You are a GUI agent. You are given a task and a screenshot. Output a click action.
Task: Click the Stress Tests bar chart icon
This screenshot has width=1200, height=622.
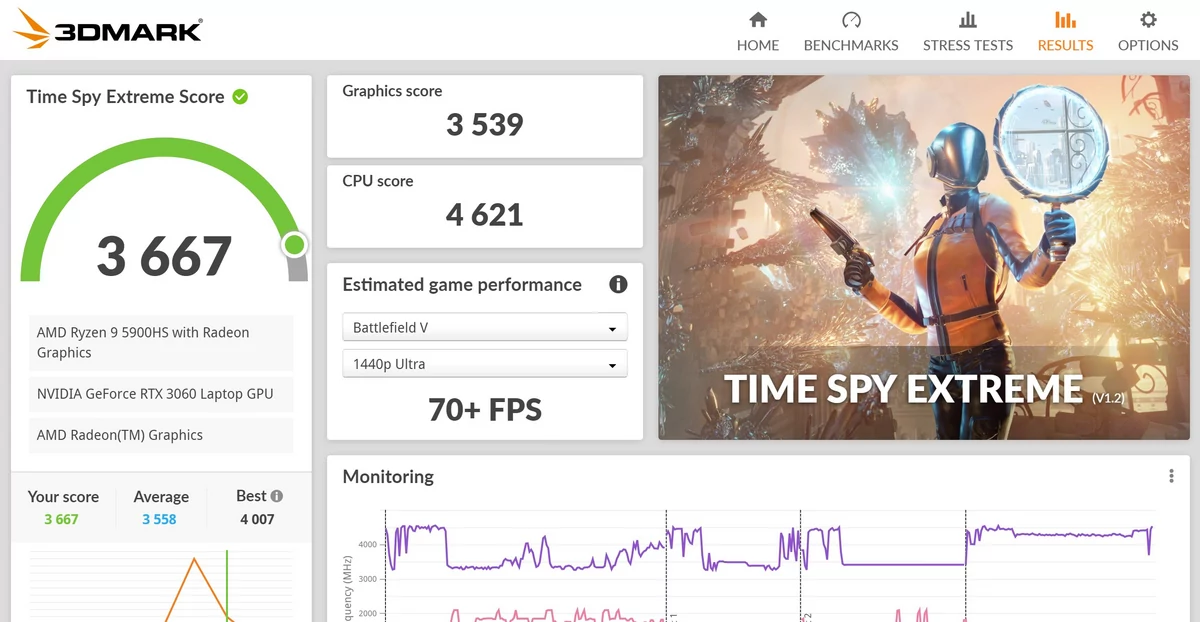(968, 20)
